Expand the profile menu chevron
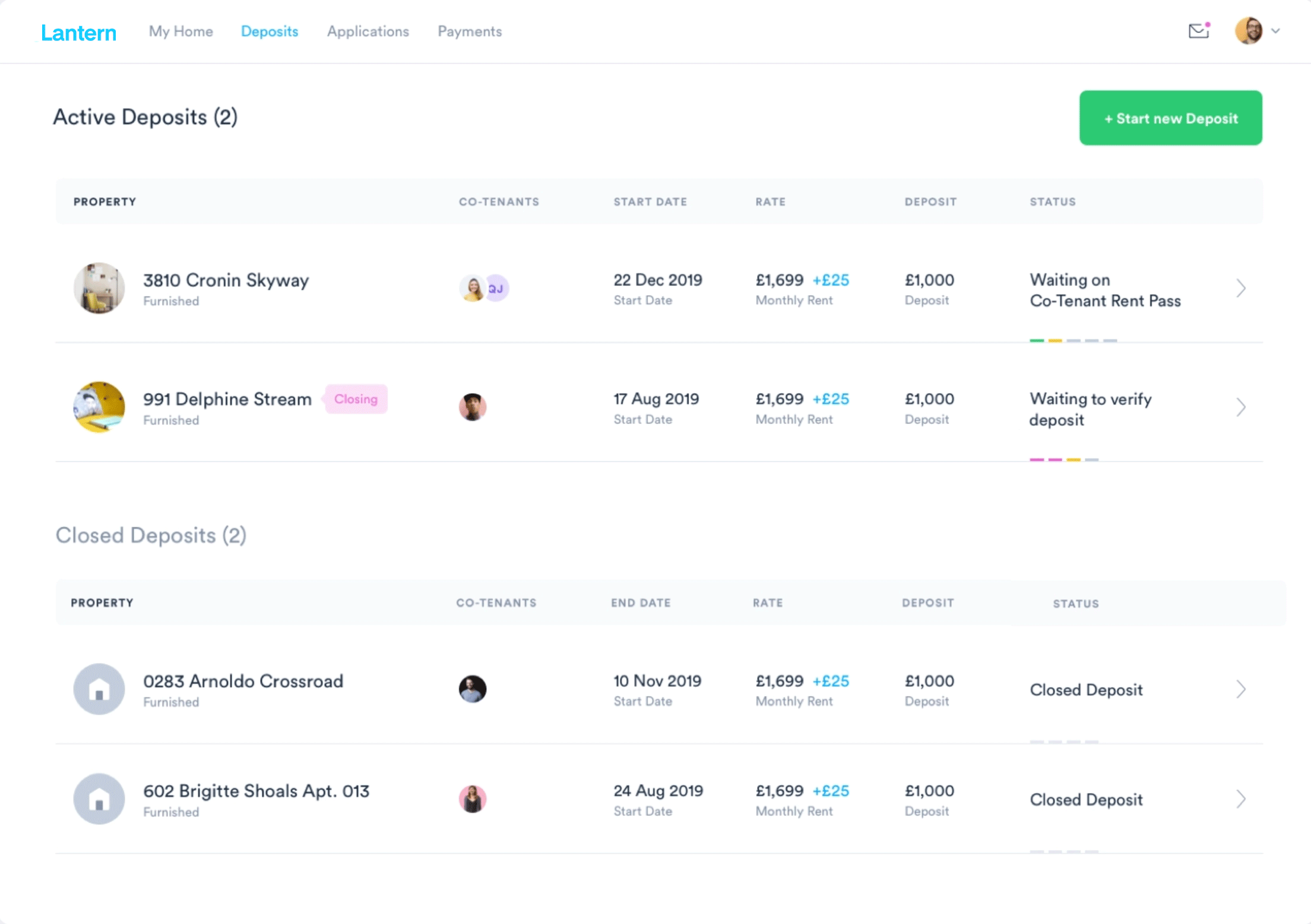The width and height of the screenshot is (1311, 924). point(1275,31)
